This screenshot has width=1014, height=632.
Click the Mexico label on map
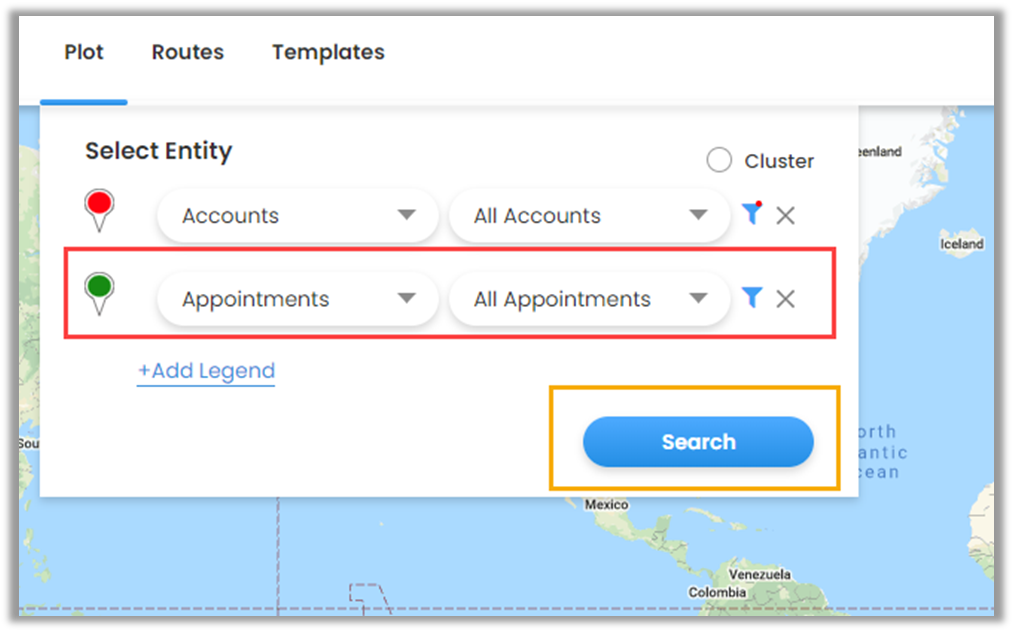606,505
